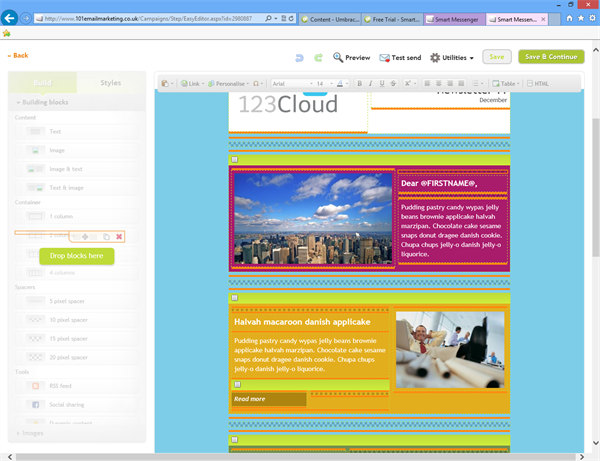Click the browser refresh icon
This screenshot has height=461, width=600.
click(x=291, y=18)
